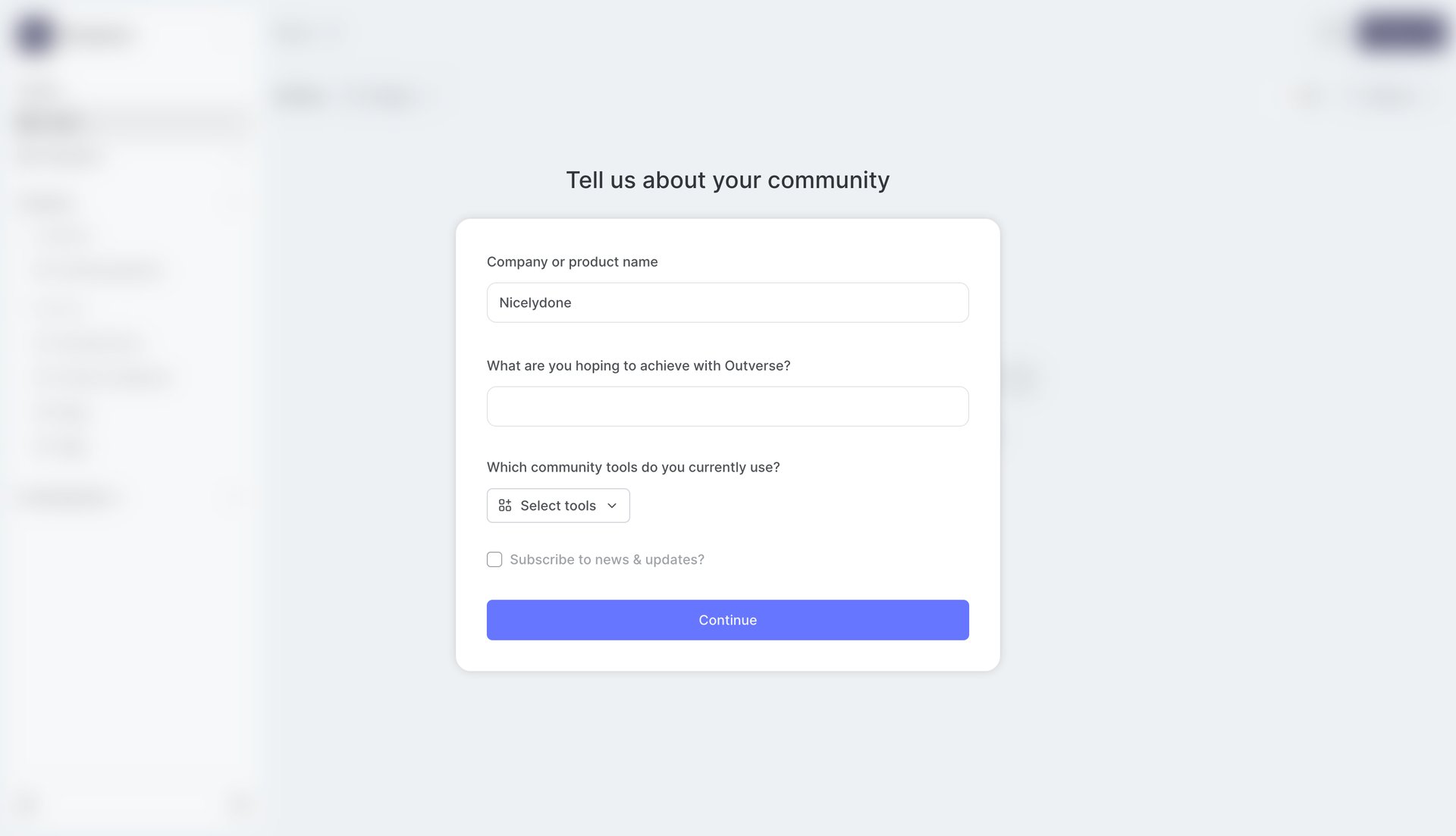The height and width of the screenshot is (836, 1456).
Task: Expand the control beside the lower sidebar section header
Action: (235, 498)
